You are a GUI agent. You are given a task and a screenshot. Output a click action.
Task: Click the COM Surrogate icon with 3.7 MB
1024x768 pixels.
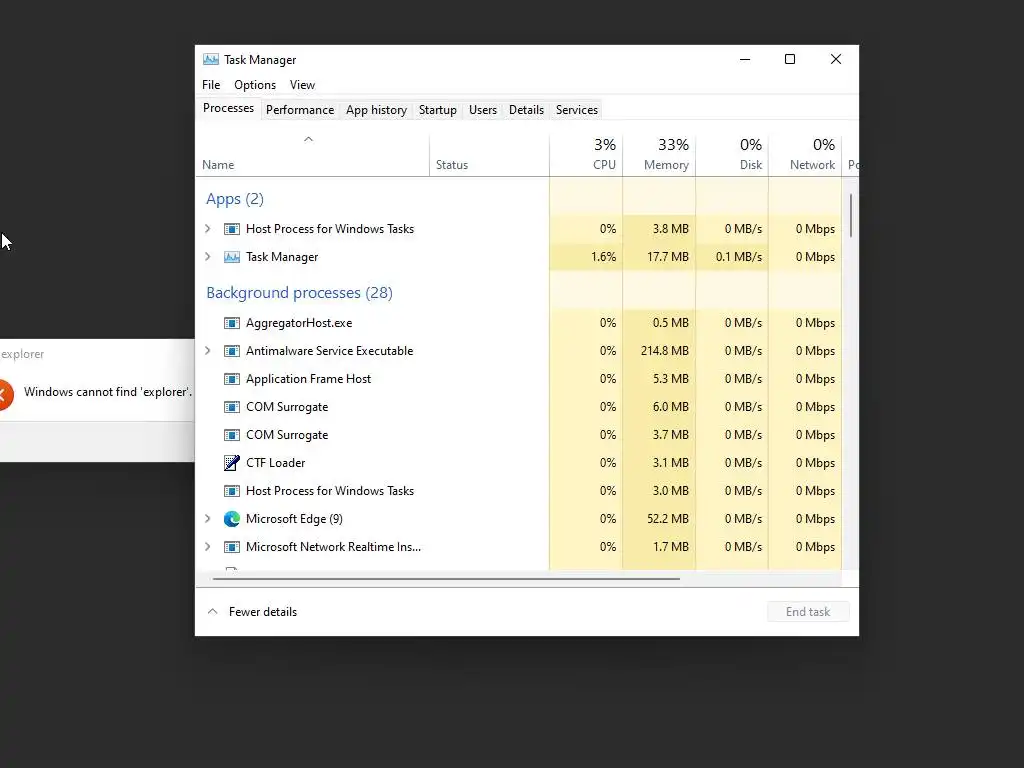coord(232,436)
